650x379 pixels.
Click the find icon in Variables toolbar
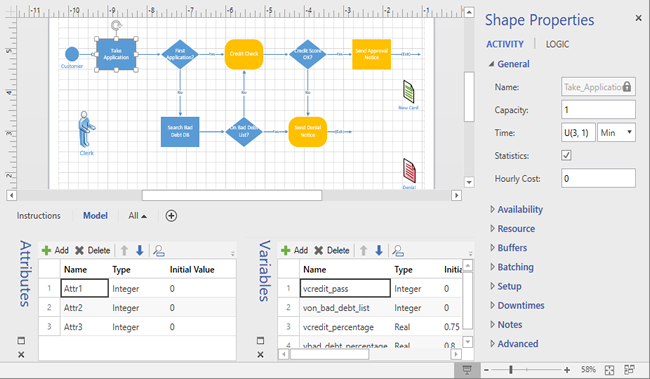[398, 250]
